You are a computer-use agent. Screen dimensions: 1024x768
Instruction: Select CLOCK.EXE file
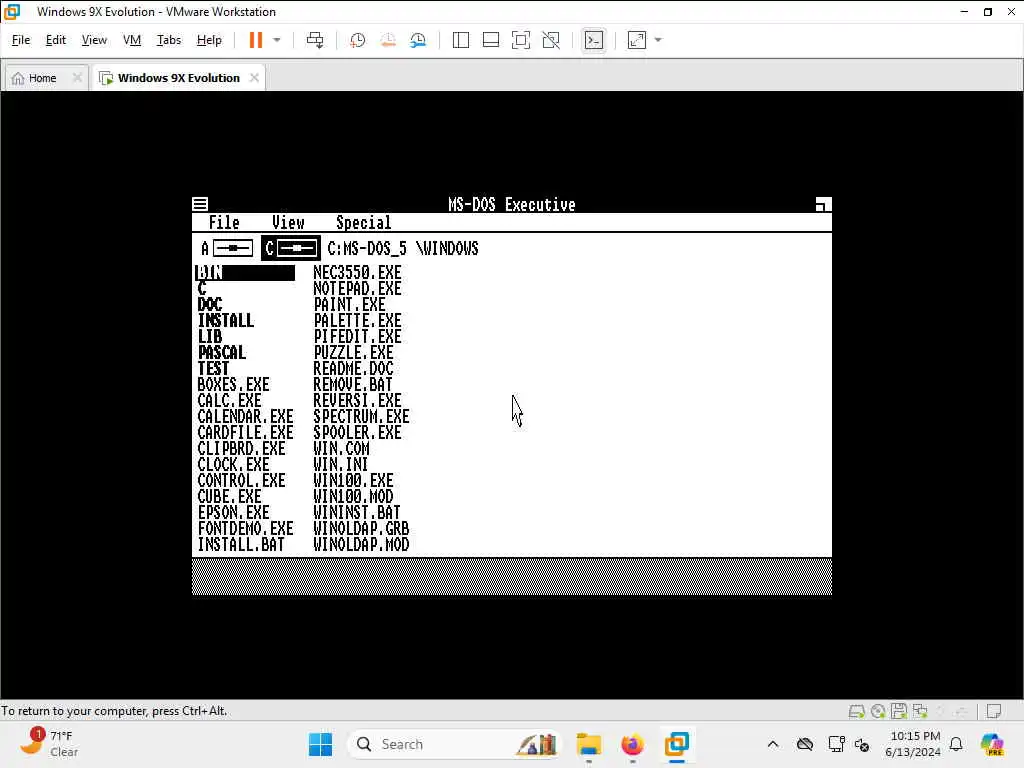click(x=234, y=464)
